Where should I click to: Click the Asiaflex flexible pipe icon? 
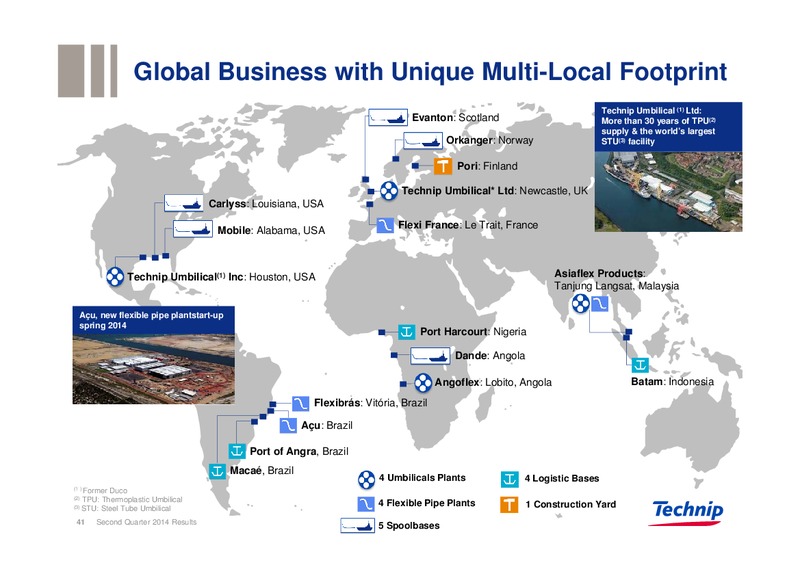(599, 304)
